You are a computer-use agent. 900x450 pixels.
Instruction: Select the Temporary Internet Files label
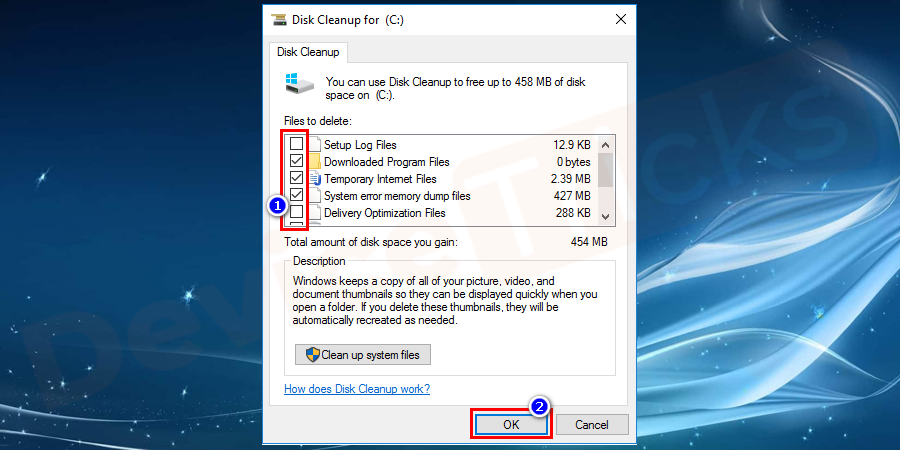tap(380, 179)
